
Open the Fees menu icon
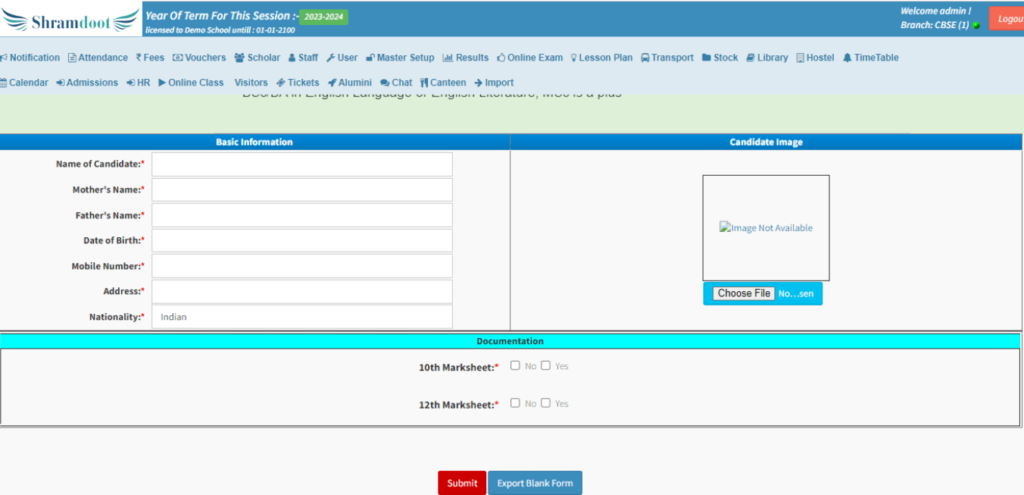pos(139,58)
